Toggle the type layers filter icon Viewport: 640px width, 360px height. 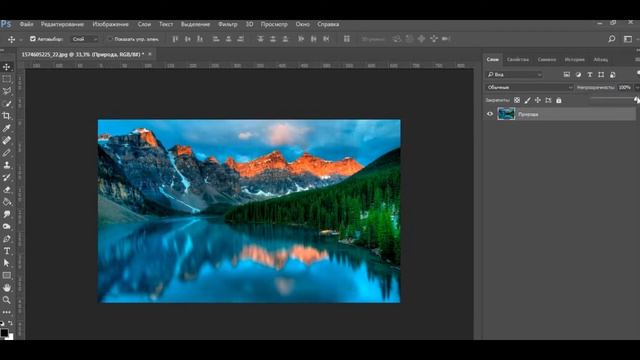590,75
